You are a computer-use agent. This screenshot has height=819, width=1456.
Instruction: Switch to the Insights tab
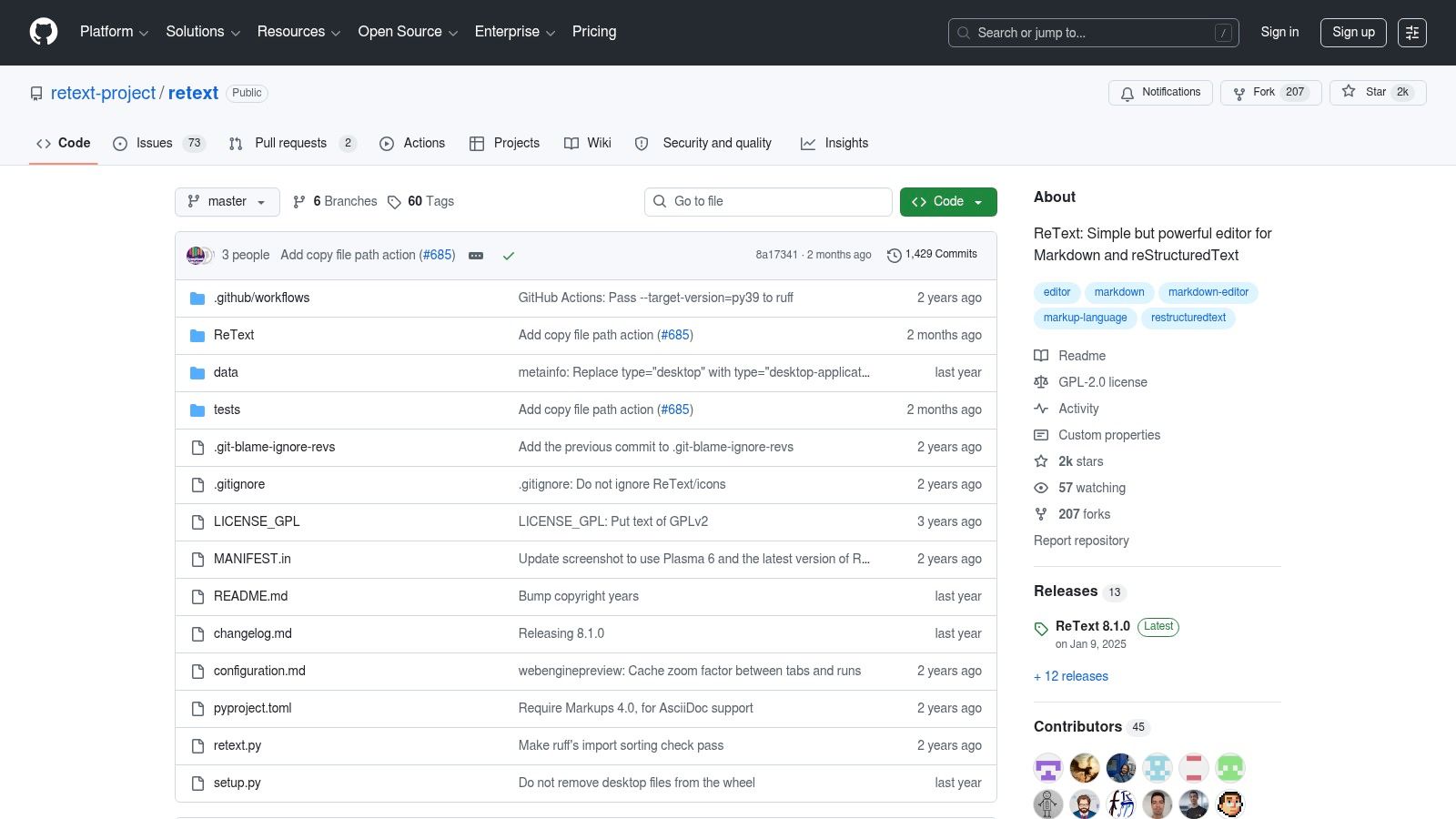pyautogui.click(x=834, y=144)
